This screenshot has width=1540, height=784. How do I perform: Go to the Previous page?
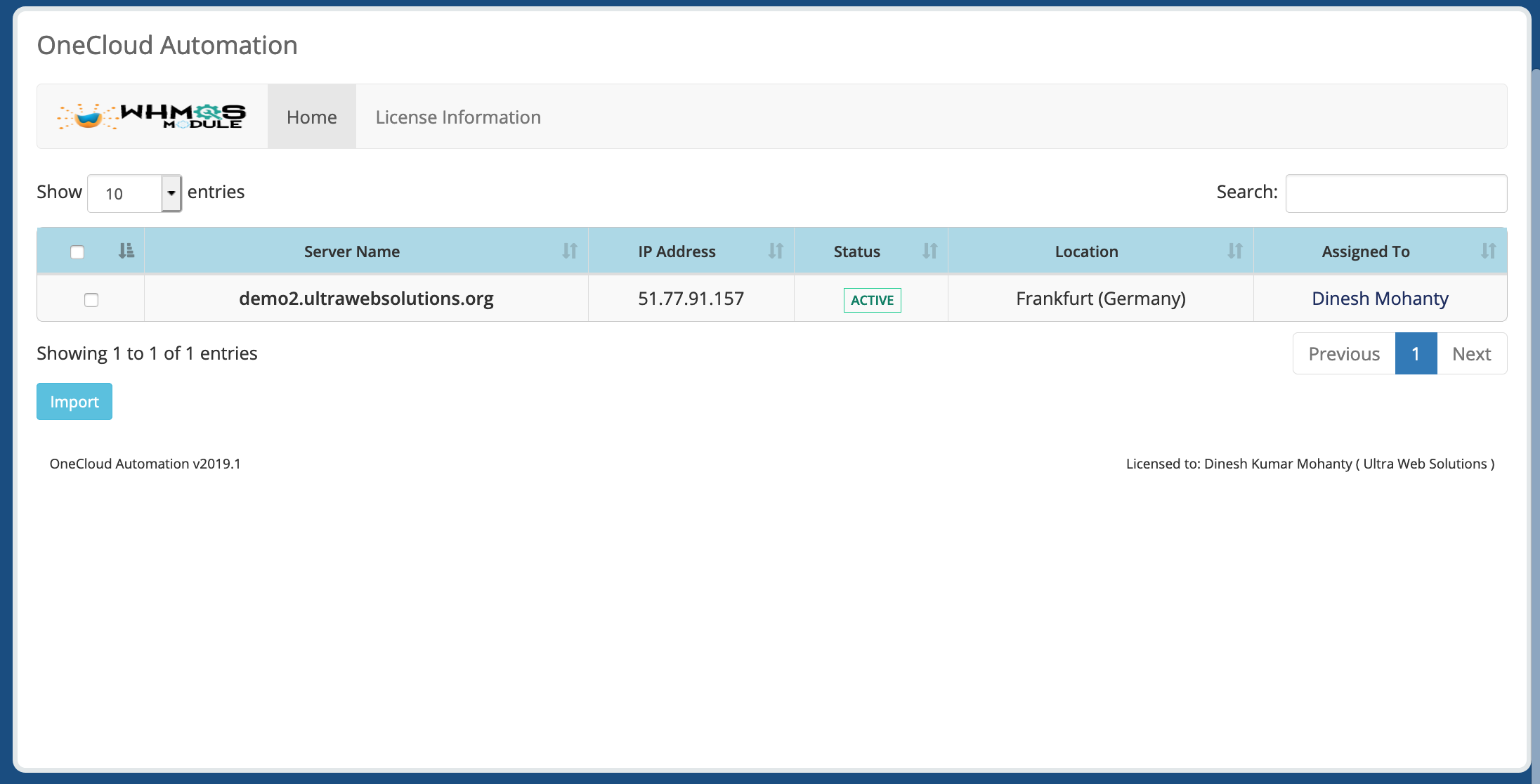1344,353
